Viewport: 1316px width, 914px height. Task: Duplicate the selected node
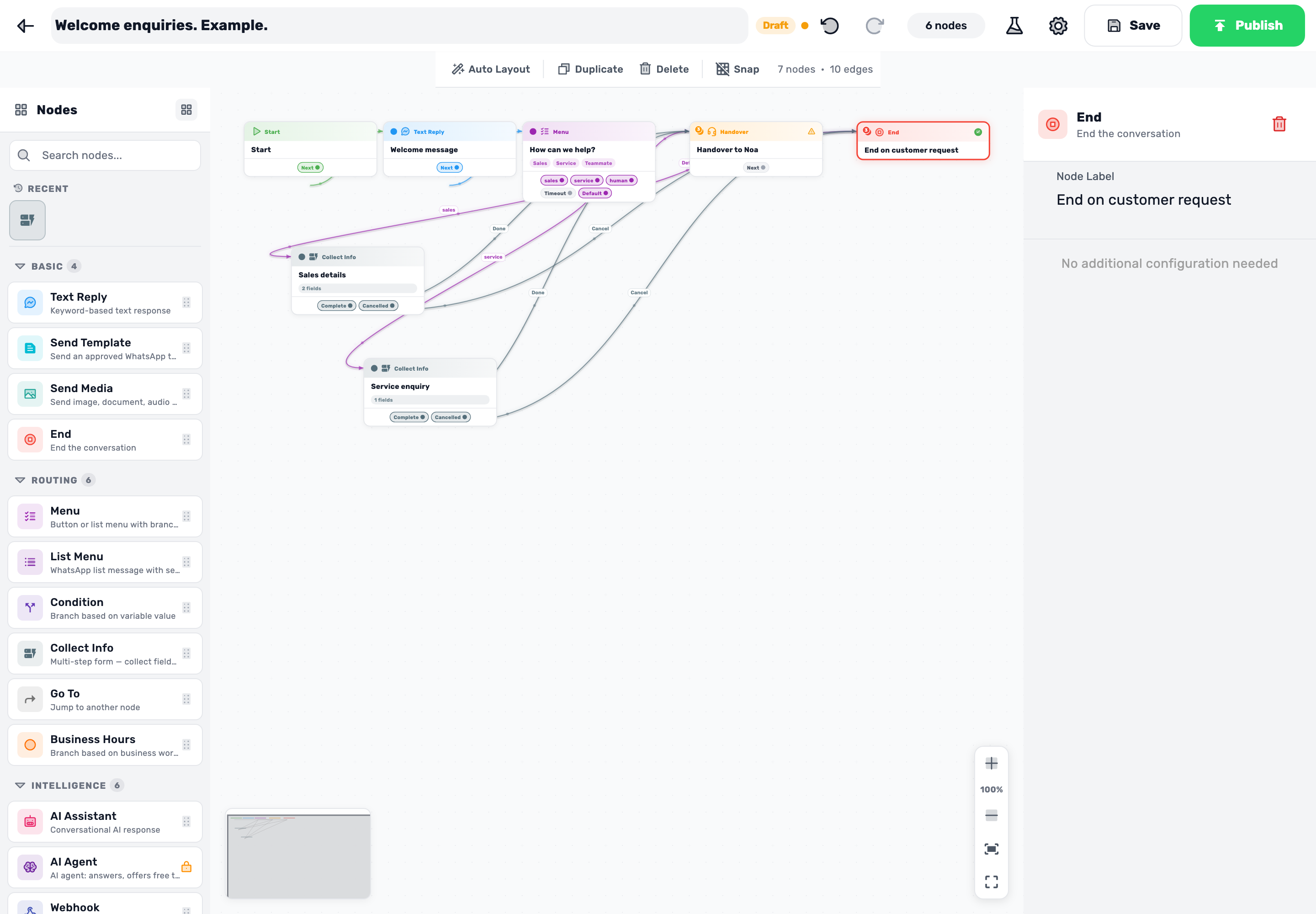pyautogui.click(x=590, y=69)
